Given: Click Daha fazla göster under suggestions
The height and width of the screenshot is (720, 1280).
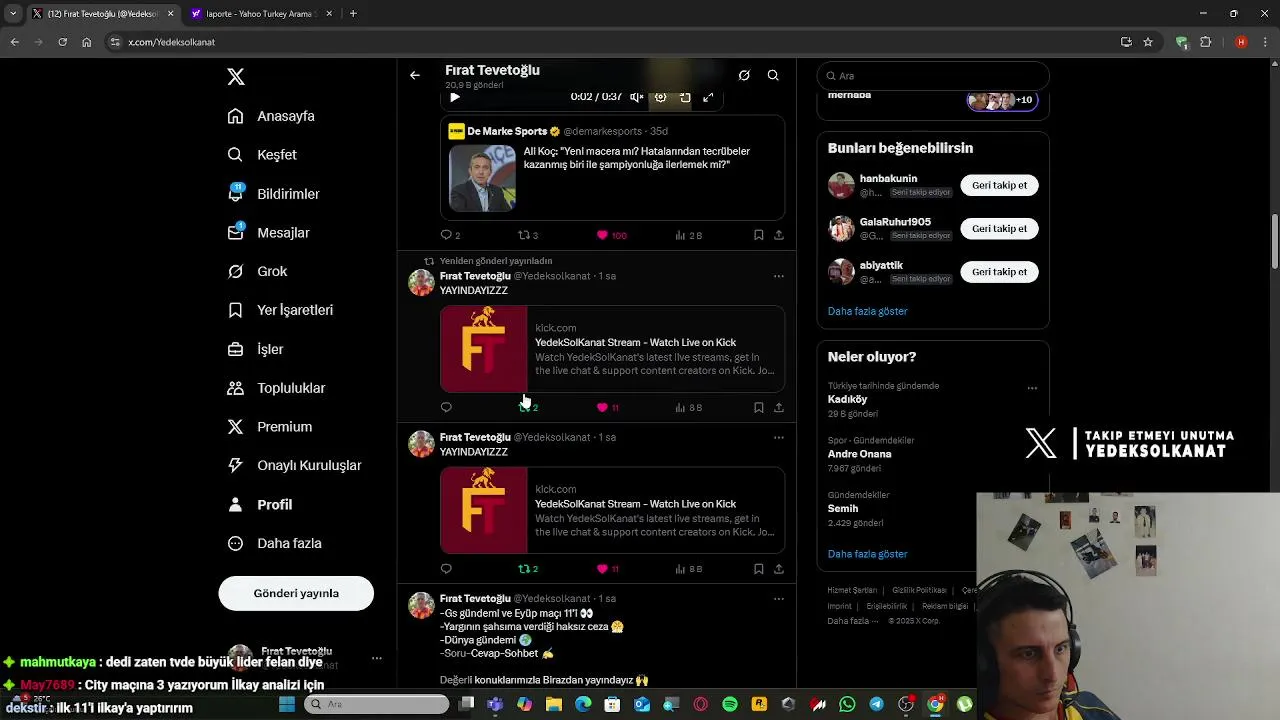Looking at the screenshot, I should point(867,311).
